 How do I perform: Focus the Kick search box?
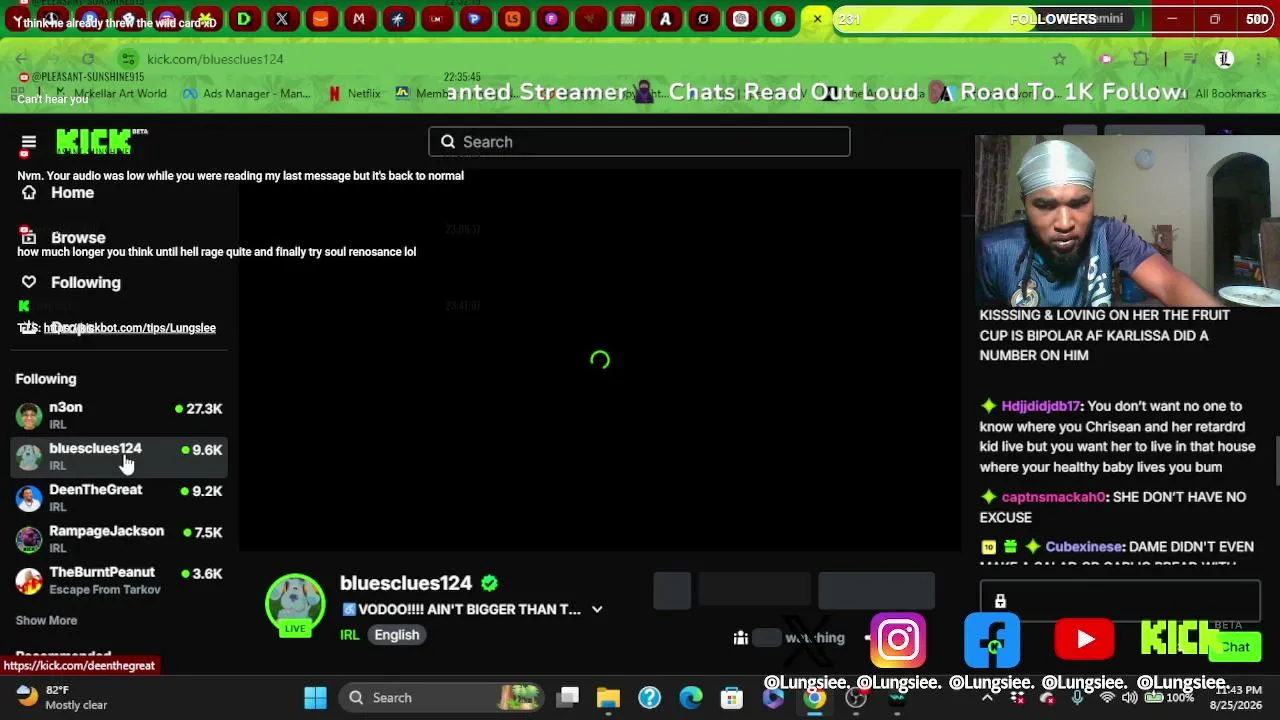pos(639,142)
